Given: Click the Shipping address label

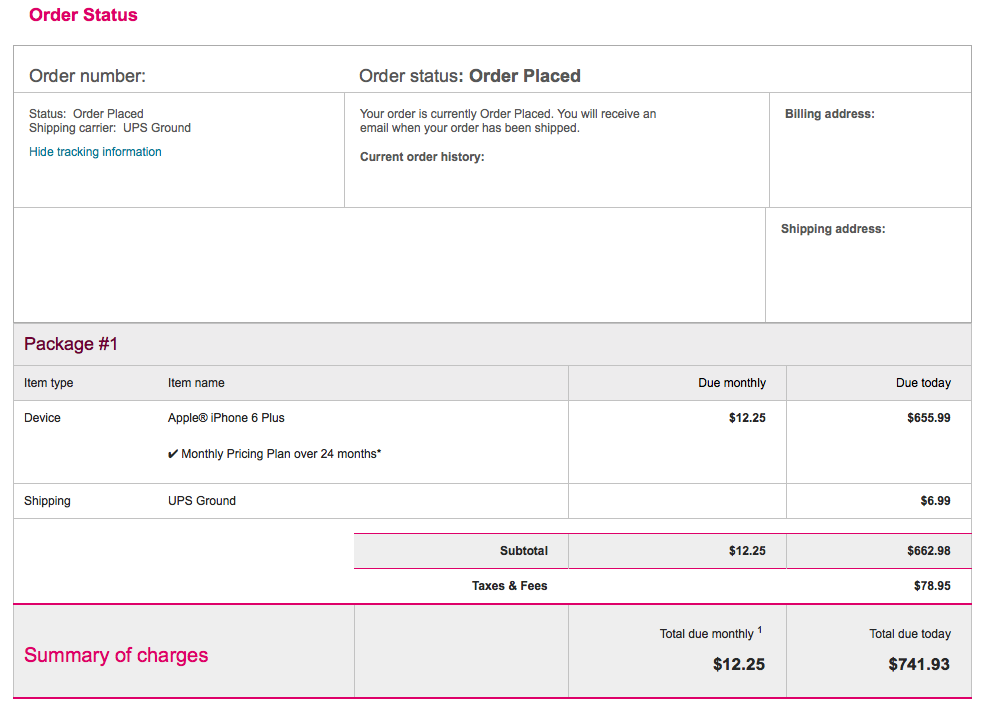Looking at the screenshot, I should [x=833, y=229].
